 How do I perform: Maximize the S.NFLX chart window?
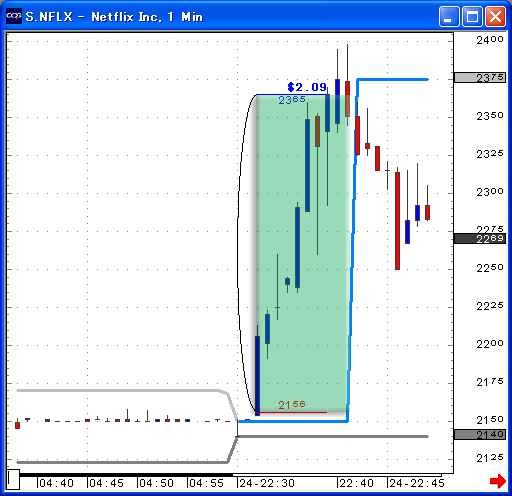click(x=472, y=16)
